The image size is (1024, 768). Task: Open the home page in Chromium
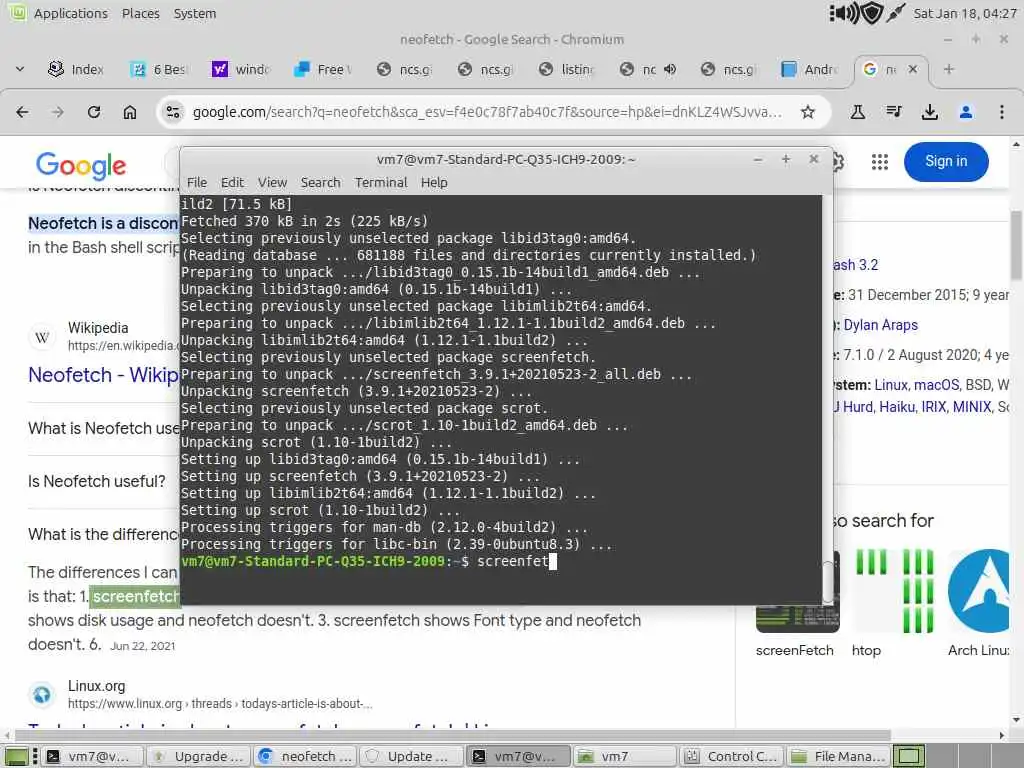130,112
